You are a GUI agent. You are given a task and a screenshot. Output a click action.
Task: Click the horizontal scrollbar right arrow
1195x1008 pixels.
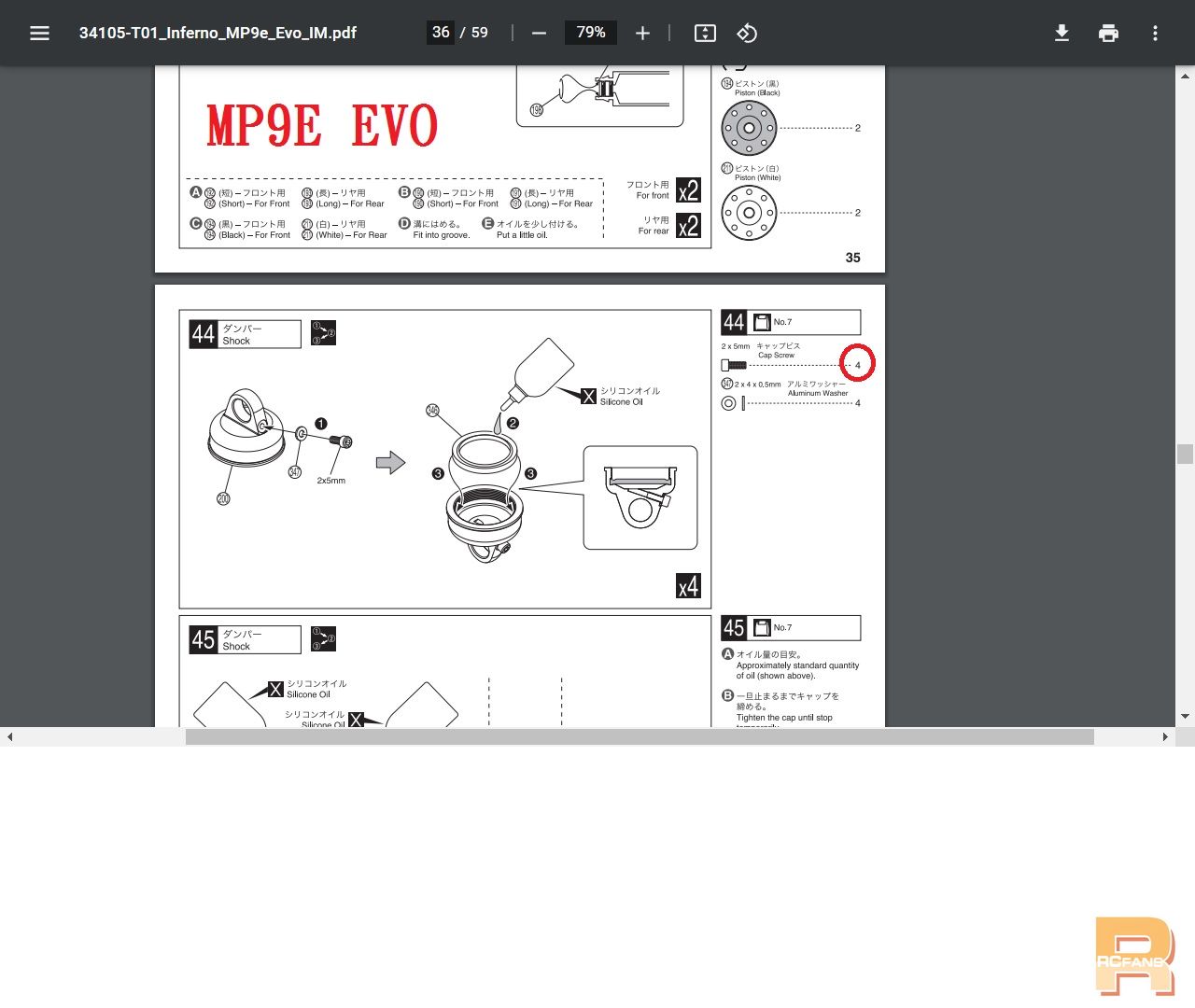coord(1165,736)
